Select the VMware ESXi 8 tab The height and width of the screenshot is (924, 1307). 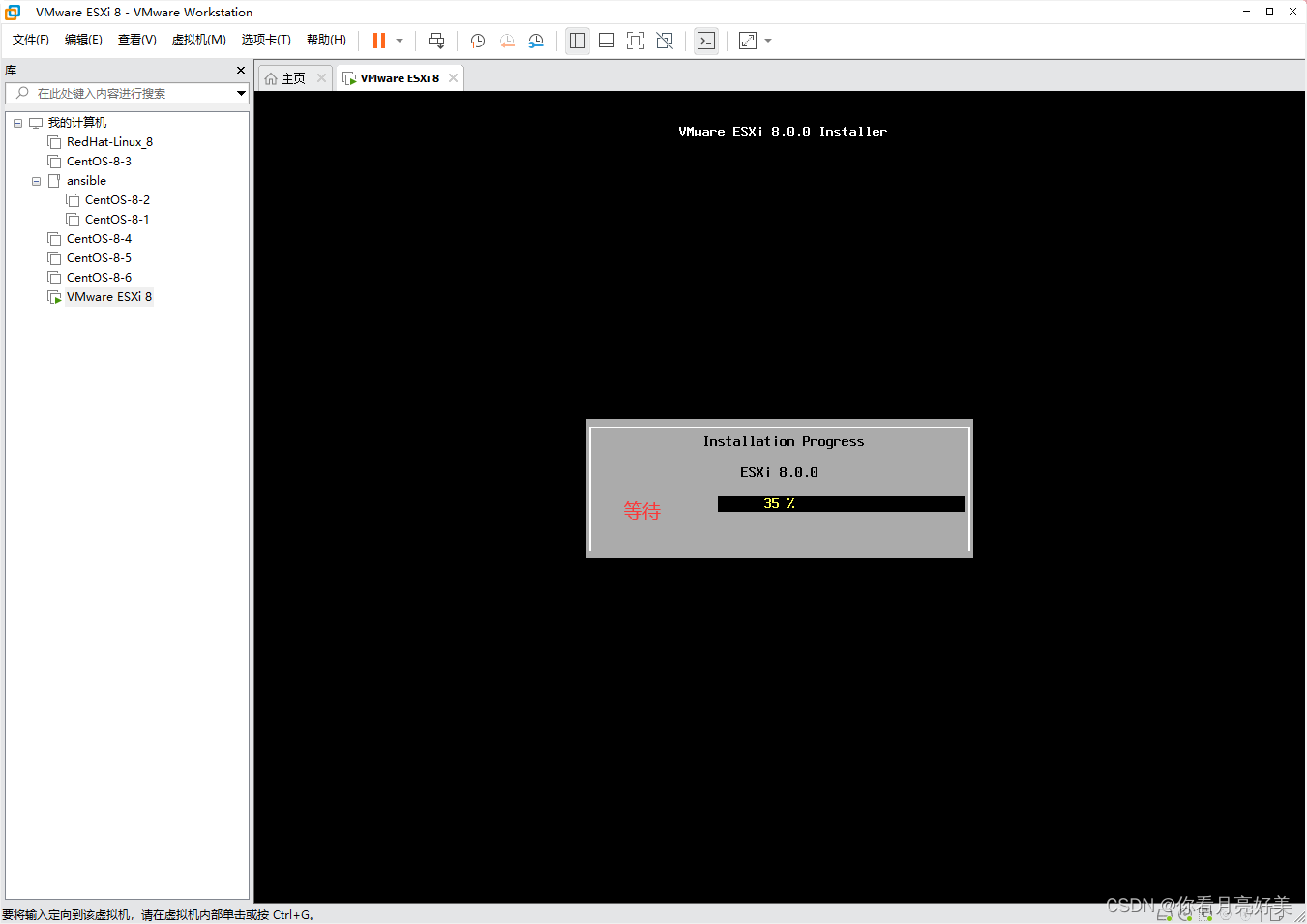(x=400, y=78)
